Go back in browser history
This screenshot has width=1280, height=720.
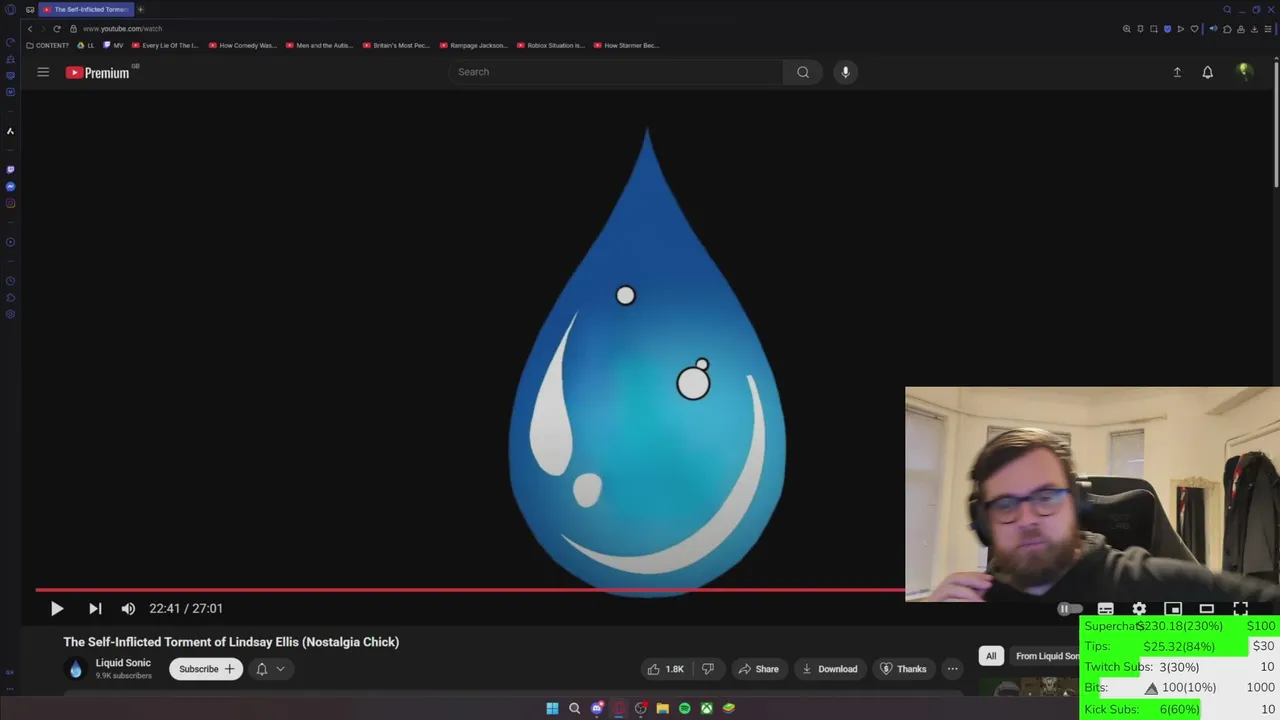pyautogui.click(x=30, y=29)
